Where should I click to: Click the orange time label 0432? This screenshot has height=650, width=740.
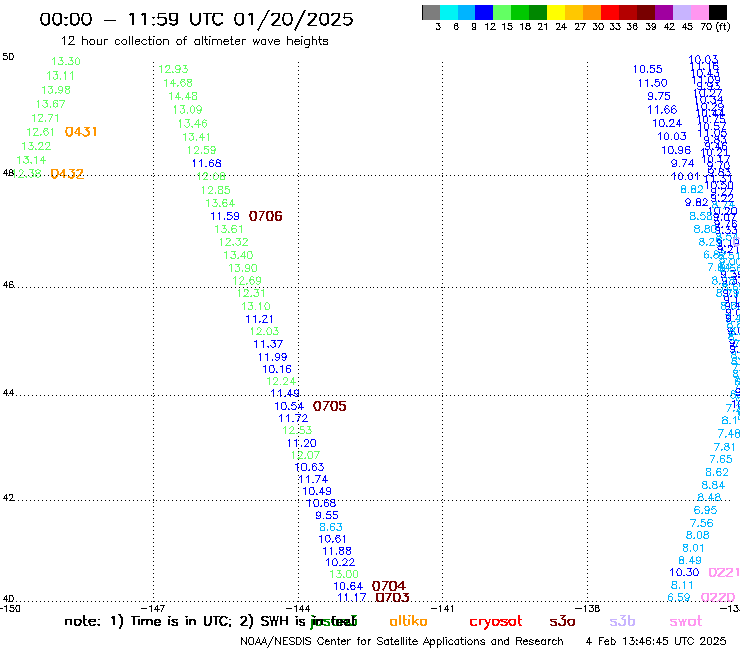(67, 174)
